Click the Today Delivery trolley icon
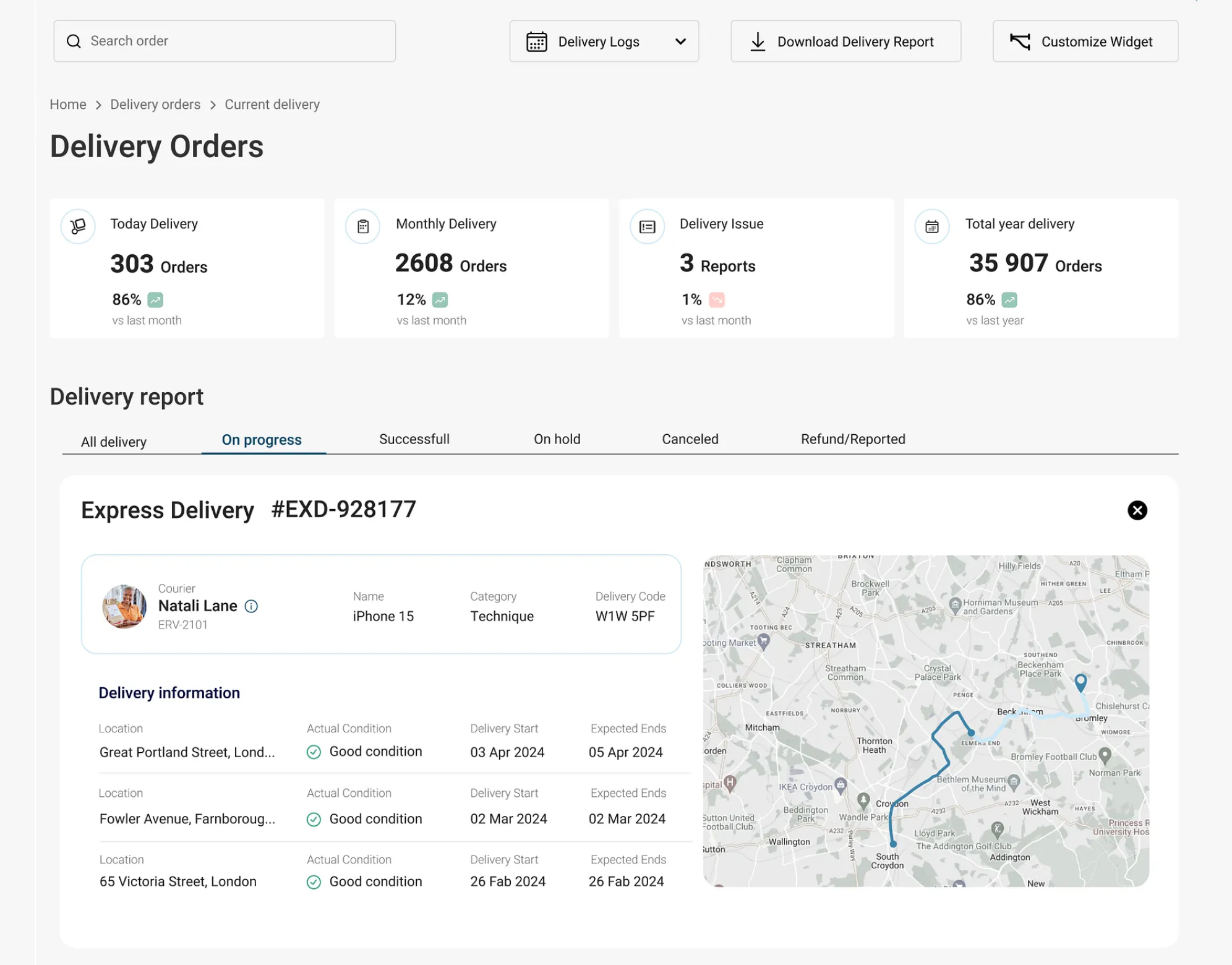 pyautogui.click(x=78, y=226)
